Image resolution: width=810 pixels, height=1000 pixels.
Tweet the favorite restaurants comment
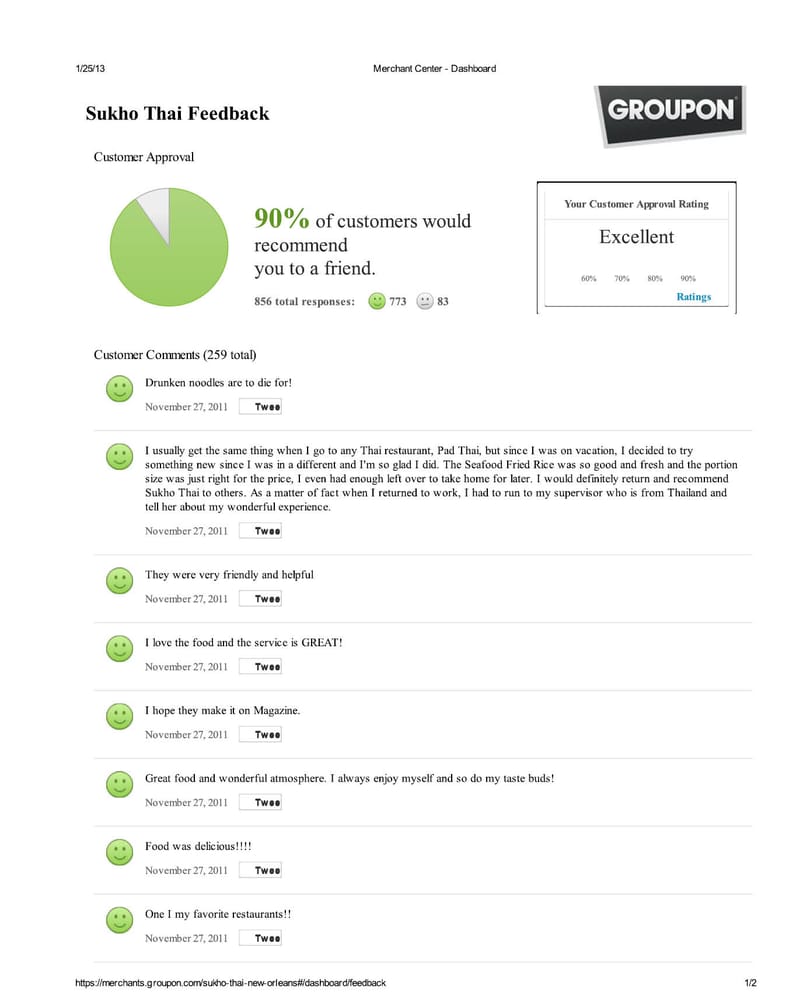click(x=261, y=939)
